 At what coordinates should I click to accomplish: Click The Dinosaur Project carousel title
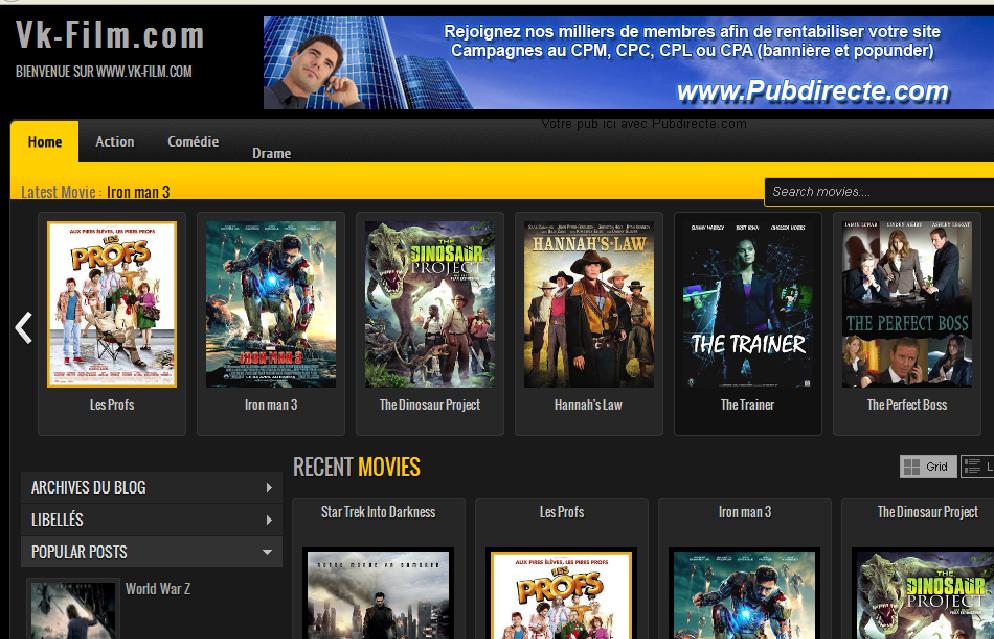tap(430, 405)
